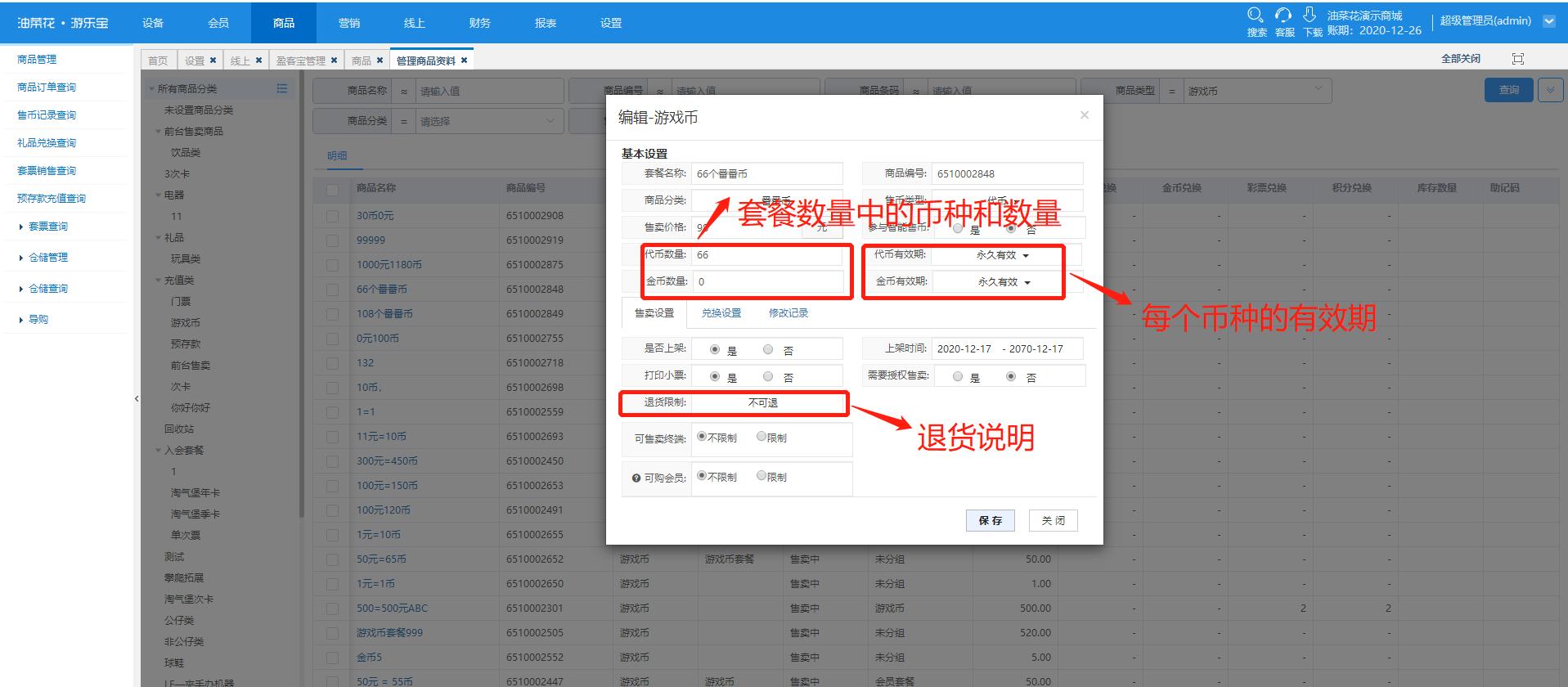Click the 套餐名称 input field
The height and width of the screenshot is (687, 1568).
[x=767, y=173]
